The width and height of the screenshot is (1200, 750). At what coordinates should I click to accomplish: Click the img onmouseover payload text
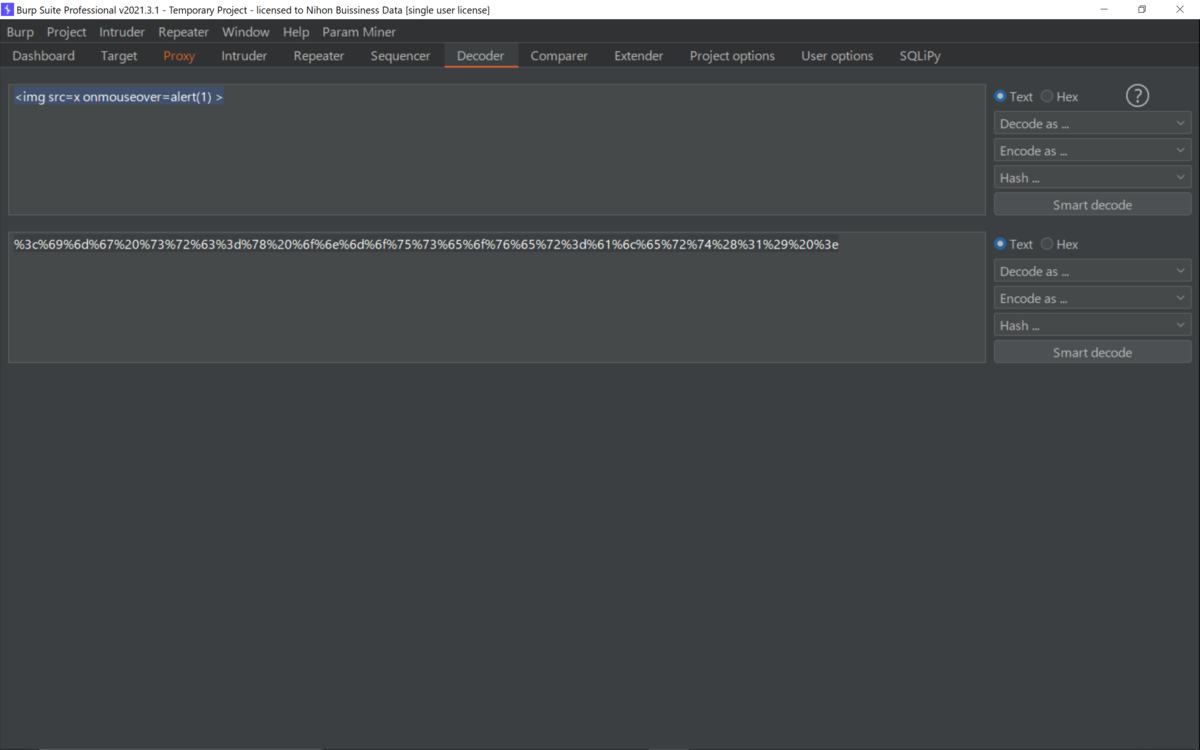click(x=118, y=97)
